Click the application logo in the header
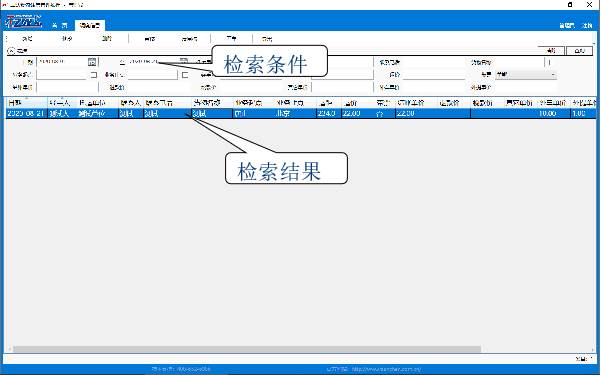601x376 pixels. [23, 21]
